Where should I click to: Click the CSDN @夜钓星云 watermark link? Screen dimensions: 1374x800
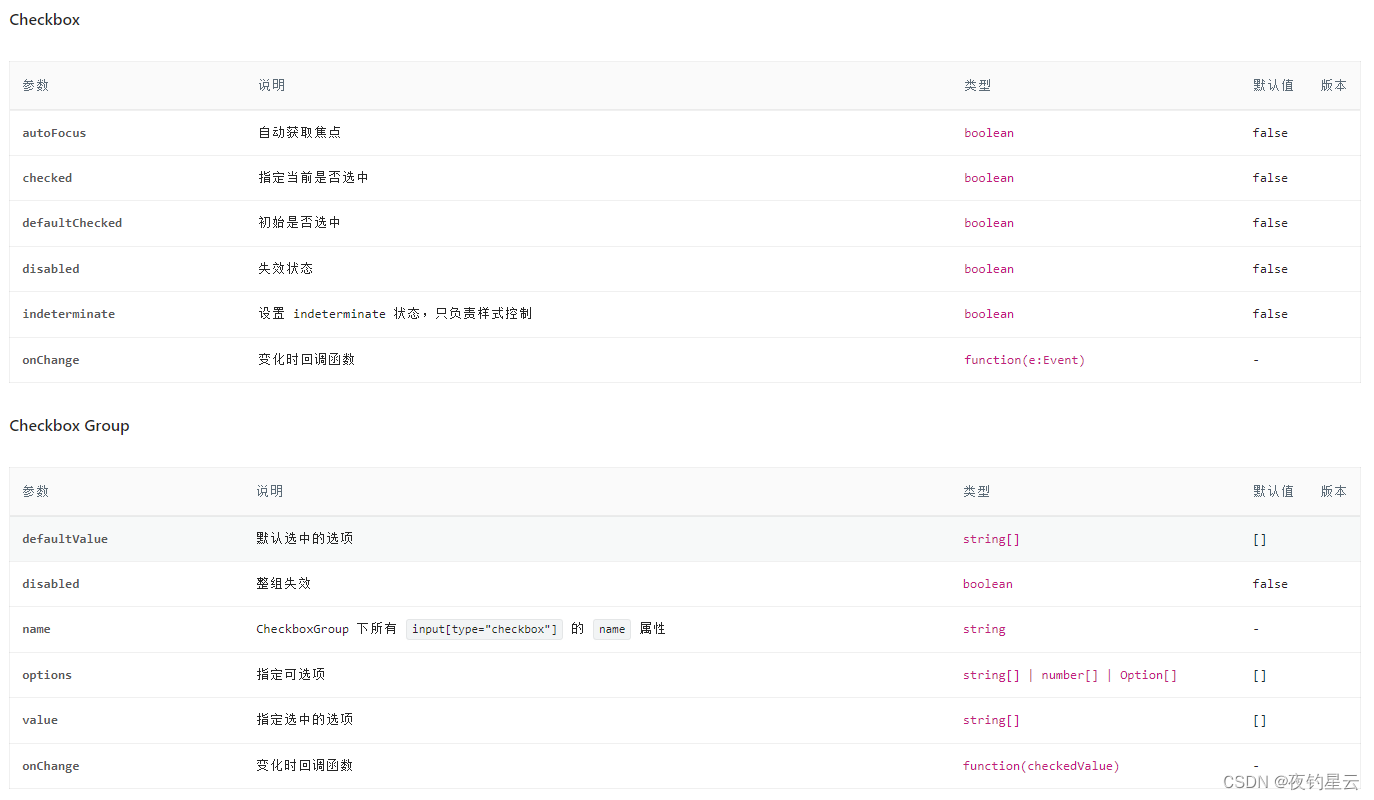[1288, 781]
